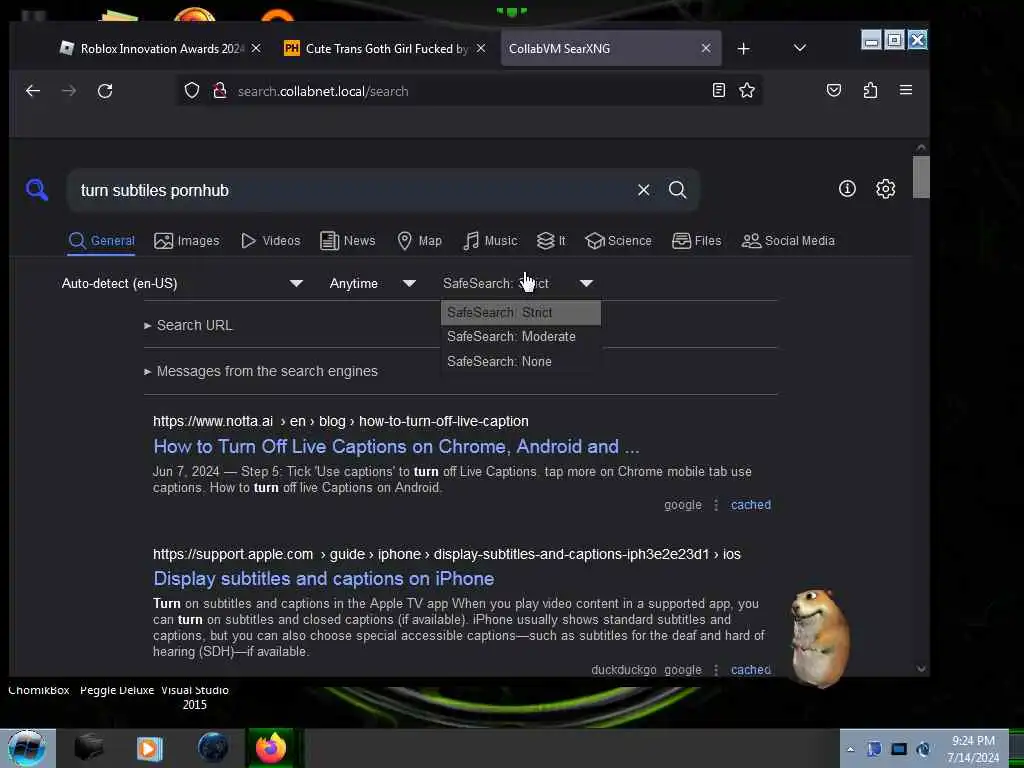Click the Firefox taskbar icon
Screen dimensions: 1024x768
(270, 748)
